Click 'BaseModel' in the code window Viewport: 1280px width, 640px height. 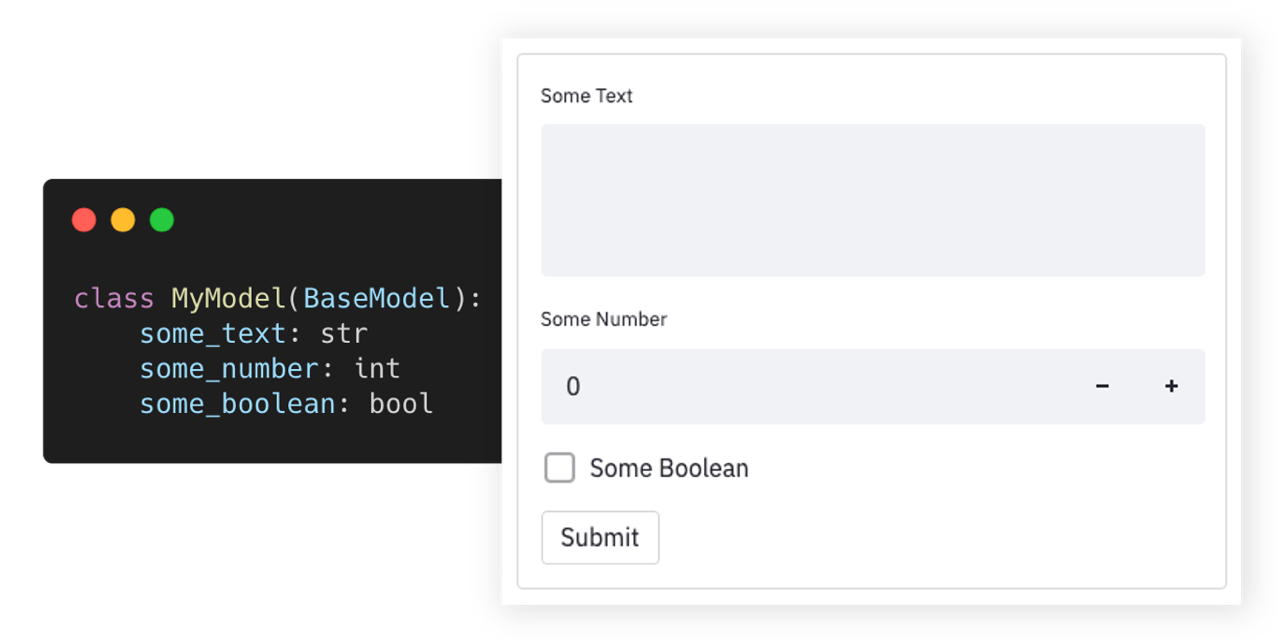(376, 298)
